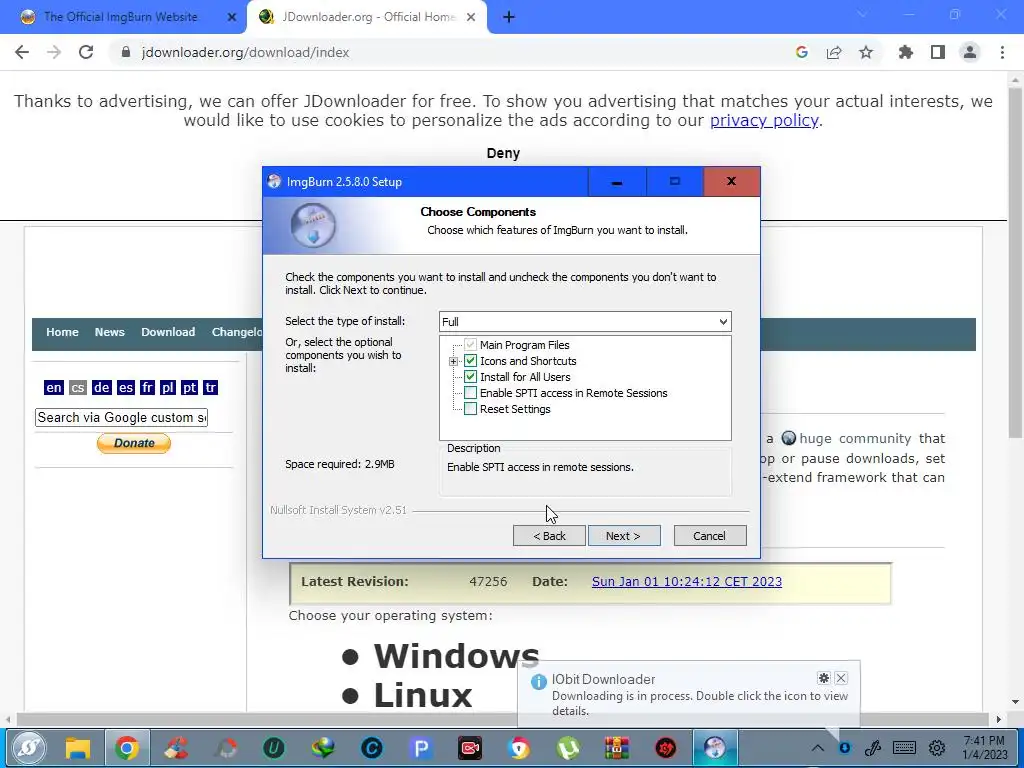This screenshot has width=1024, height=768.
Task: Click the ImgBurn setup taskbar icon
Action: (x=715, y=748)
